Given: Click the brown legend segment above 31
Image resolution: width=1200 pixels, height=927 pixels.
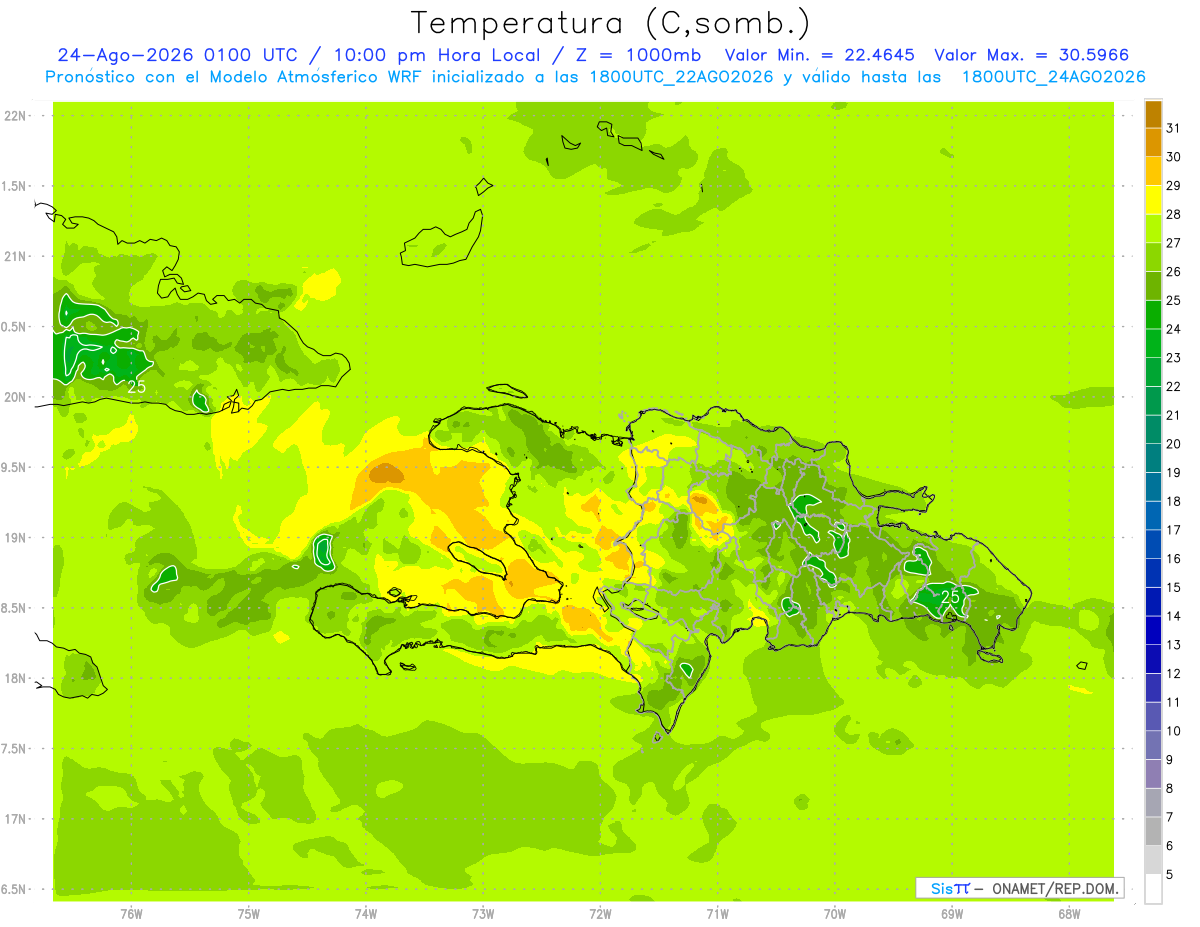Looking at the screenshot, I should [1153, 114].
